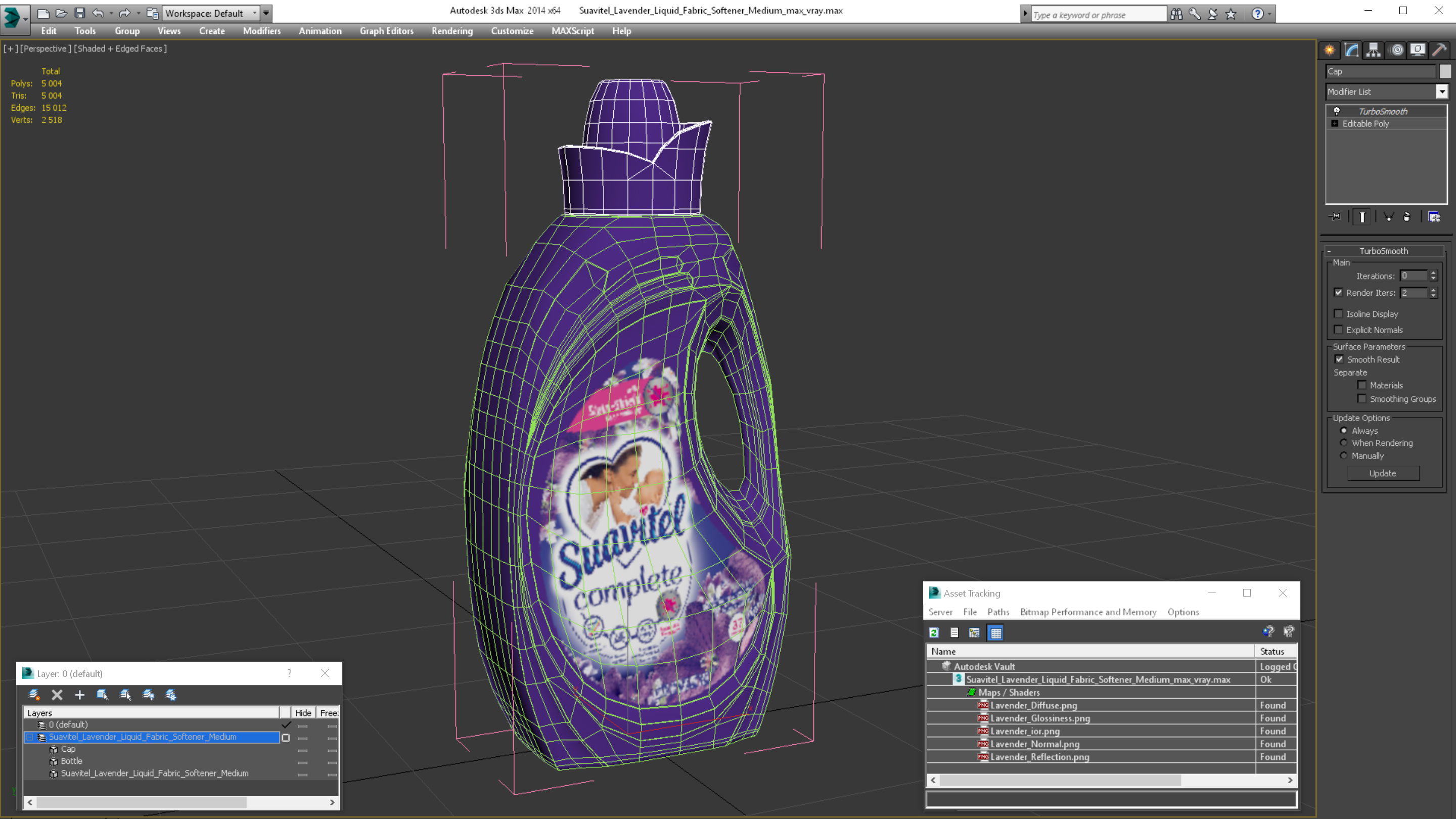Click Delete layer X icon in Layer dialog
Screen dimensions: 1456x819
pyautogui.click(x=57, y=695)
